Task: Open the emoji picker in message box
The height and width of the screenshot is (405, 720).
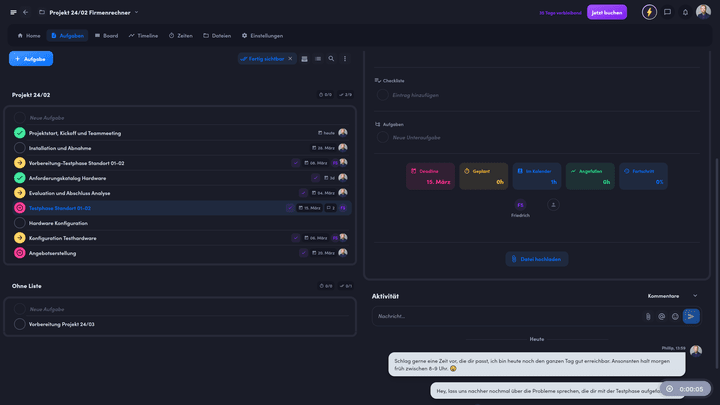Action: click(675, 316)
